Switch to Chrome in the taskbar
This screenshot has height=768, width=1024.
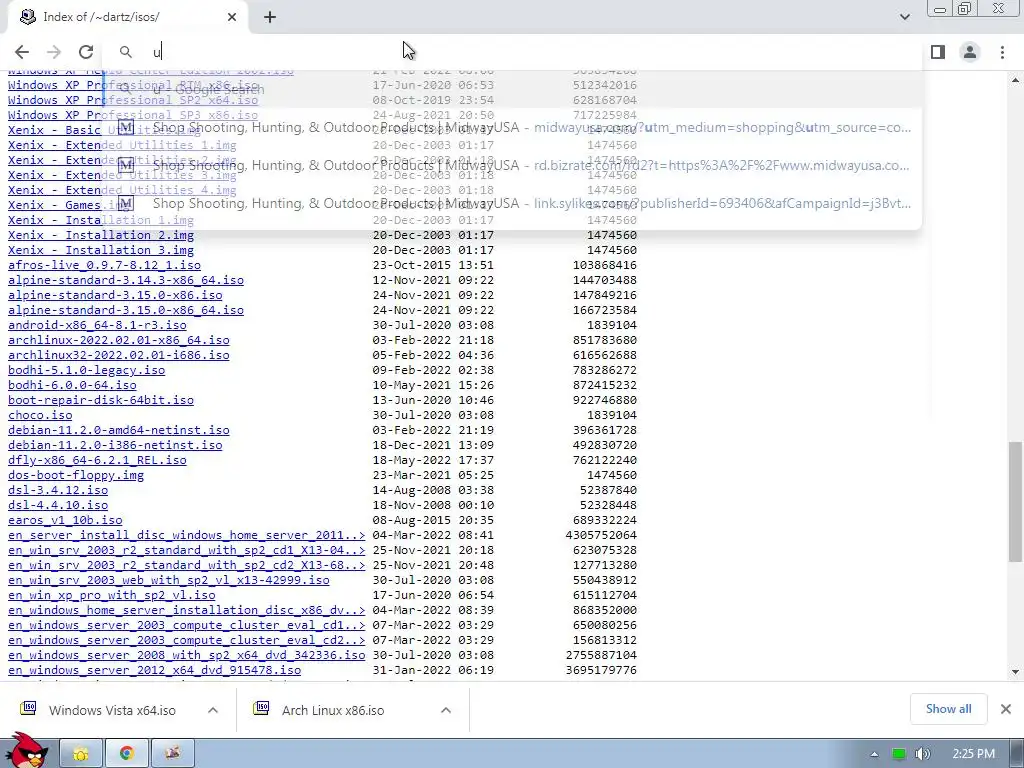click(x=127, y=754)
